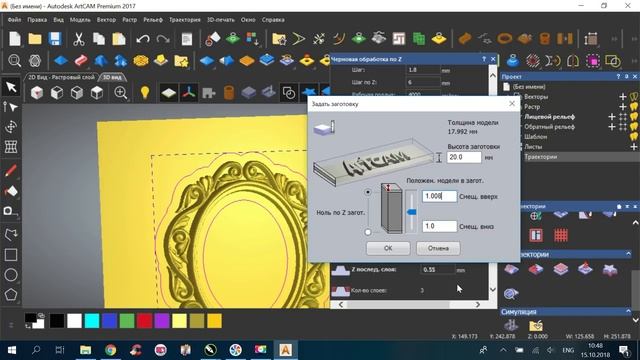Launch ArtCAM from the Windows taskbar
The image size is (640, 360).
click(x=285, y=350)
